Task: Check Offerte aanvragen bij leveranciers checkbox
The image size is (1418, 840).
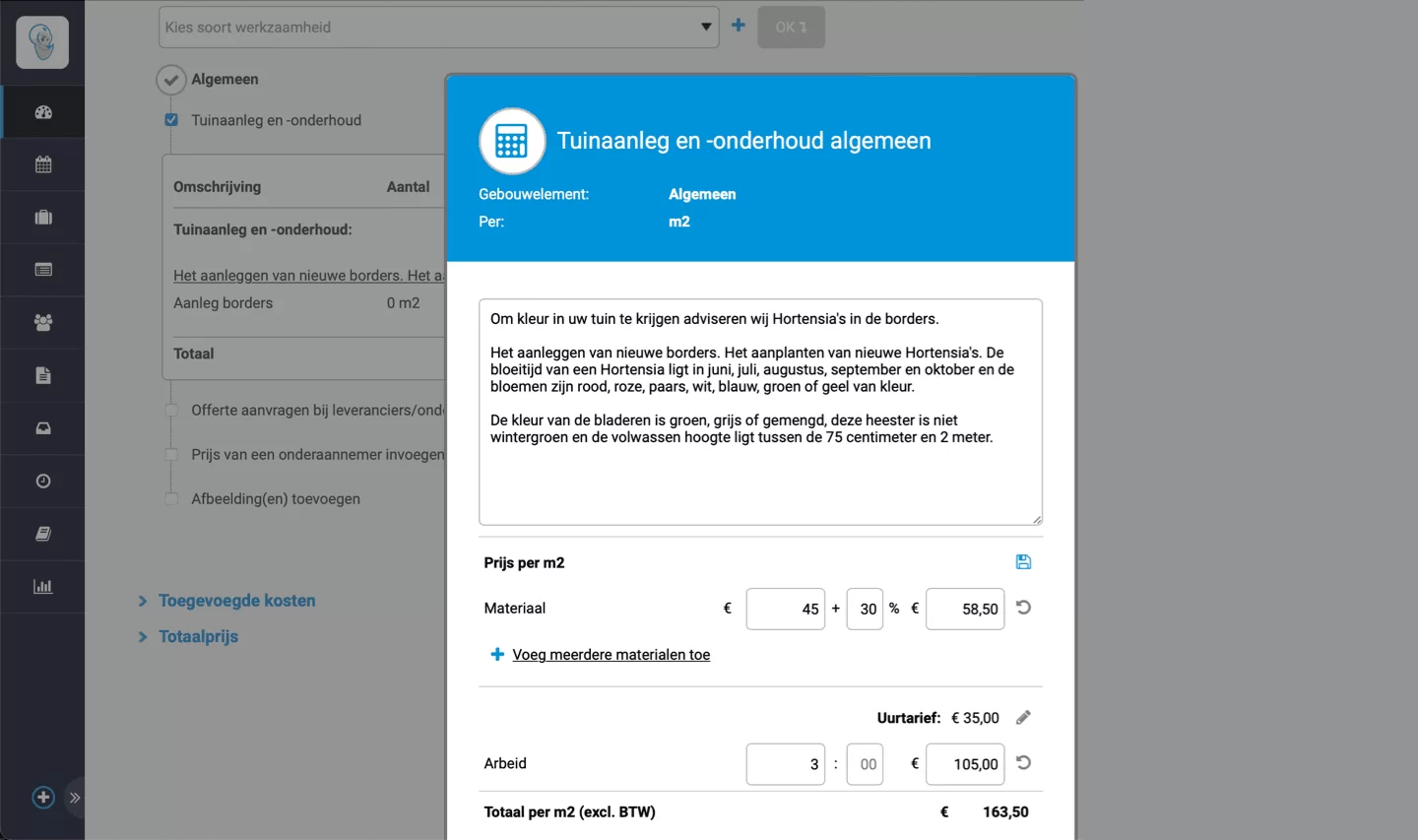Action: (171, 410)
